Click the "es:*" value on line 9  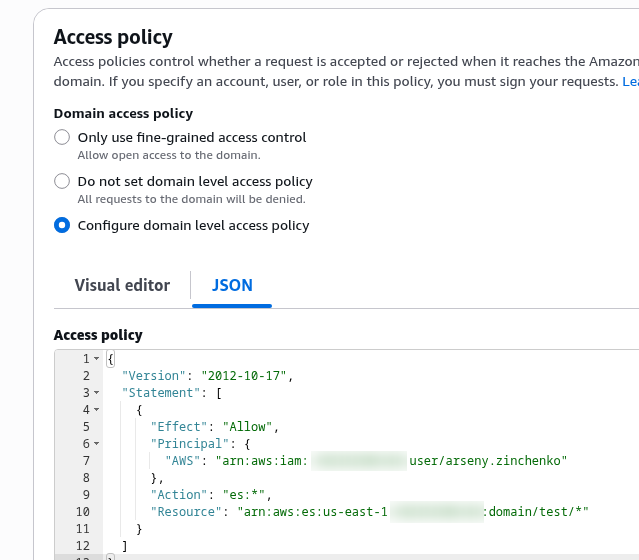[x=244, y=495]
